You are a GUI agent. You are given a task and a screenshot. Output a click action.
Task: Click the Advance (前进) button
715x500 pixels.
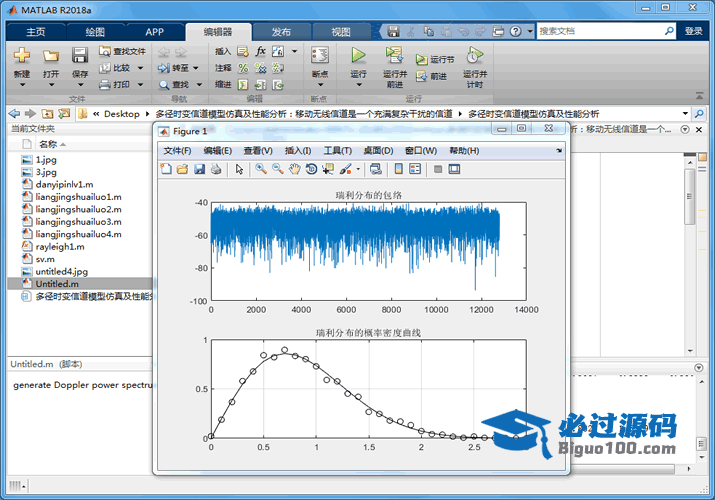click(431, 76)
